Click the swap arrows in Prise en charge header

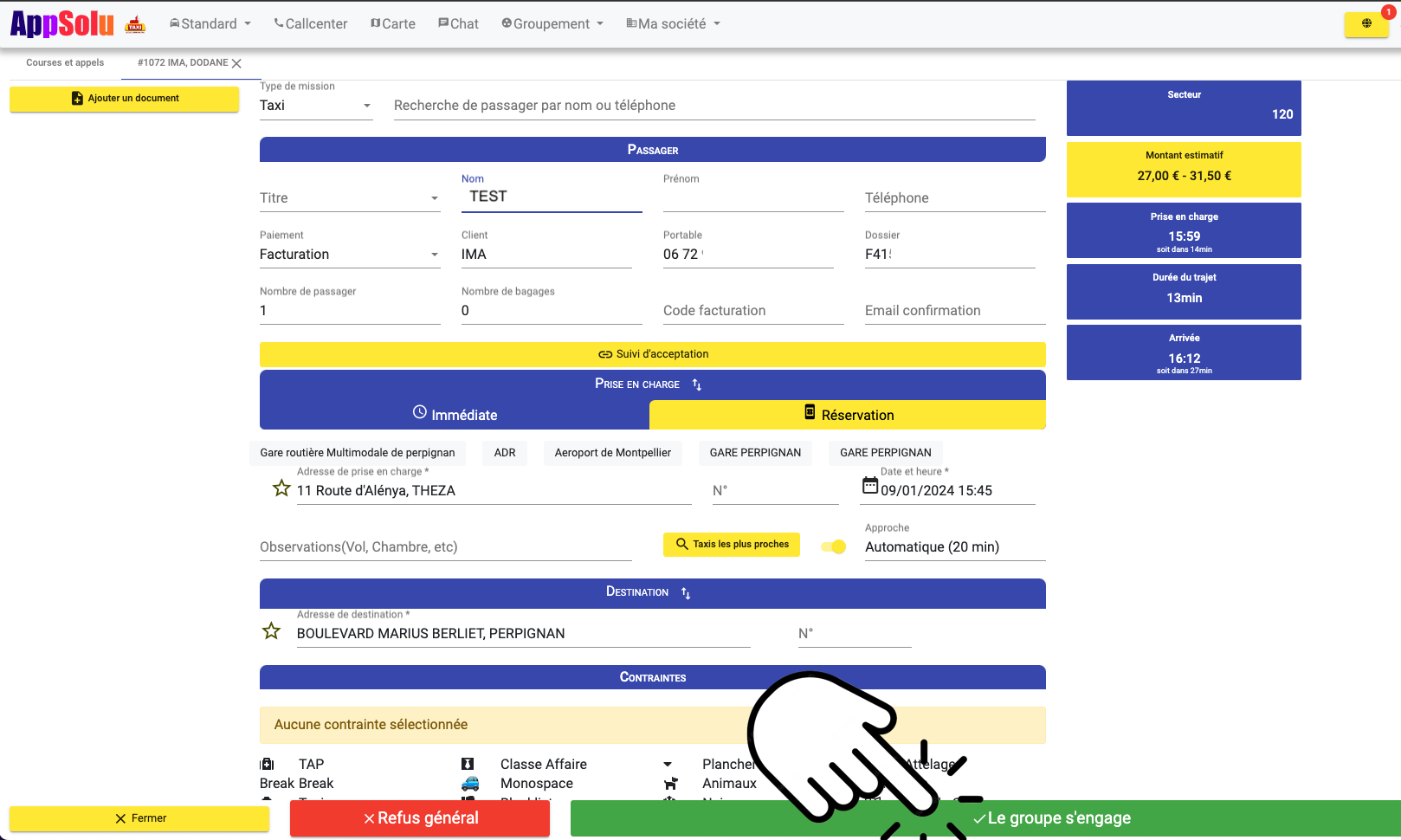tap(697, 384)
